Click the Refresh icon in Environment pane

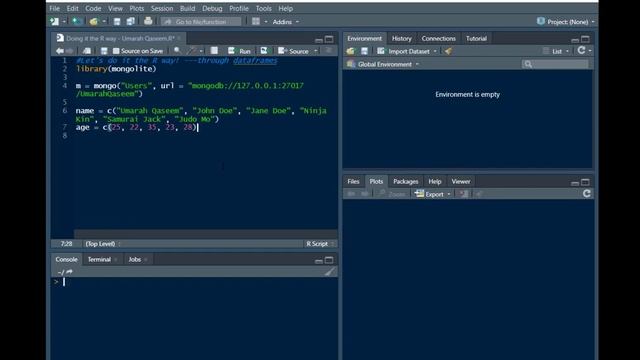[x=582, y=50]
